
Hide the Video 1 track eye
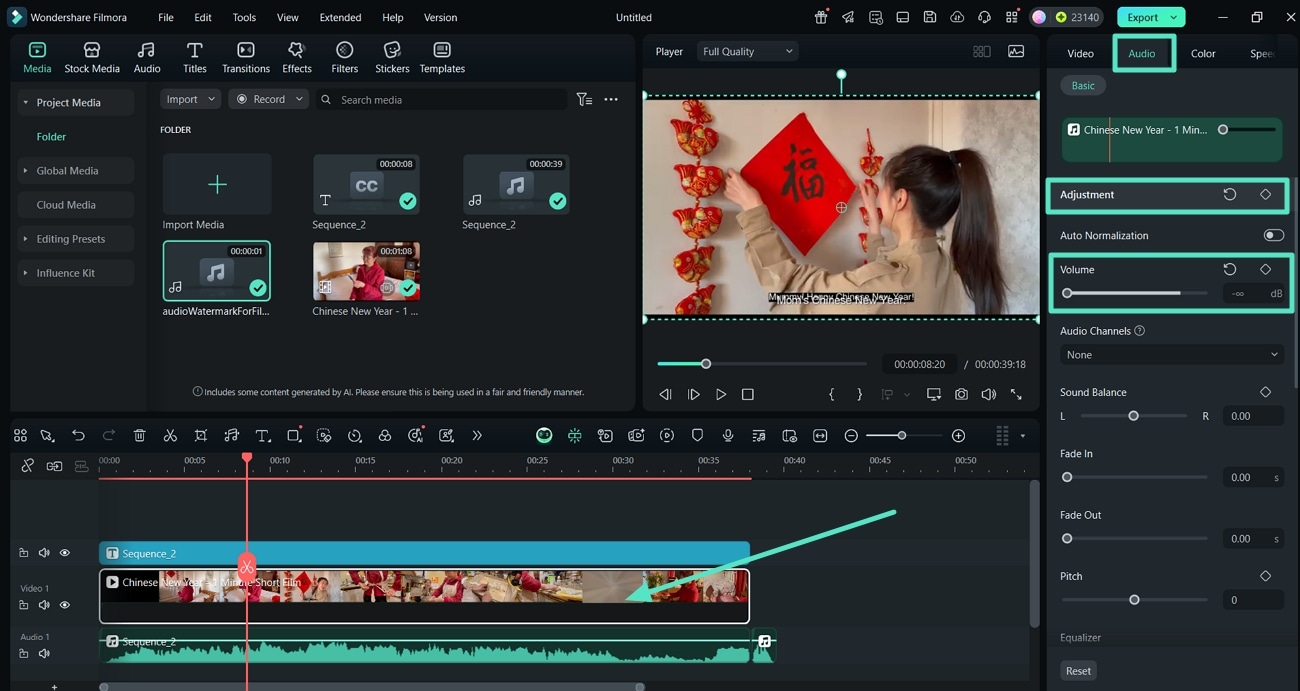[65, 605]
